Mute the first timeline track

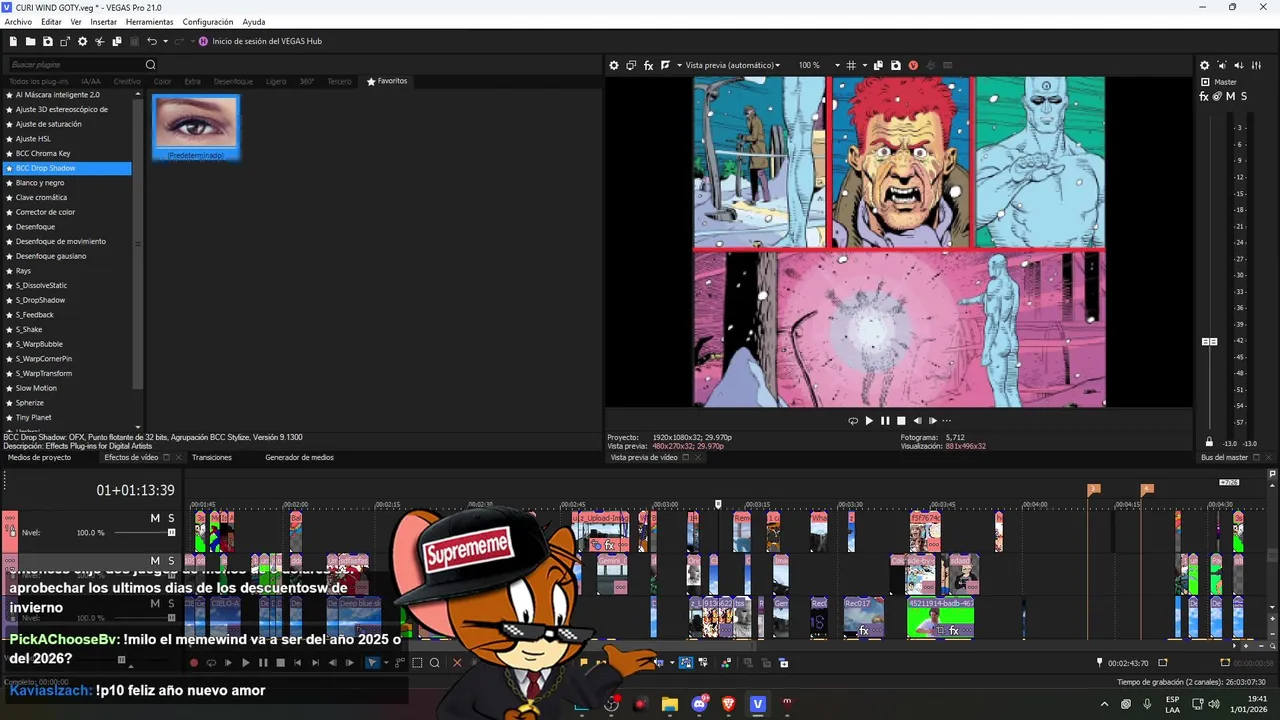point(155,518)
